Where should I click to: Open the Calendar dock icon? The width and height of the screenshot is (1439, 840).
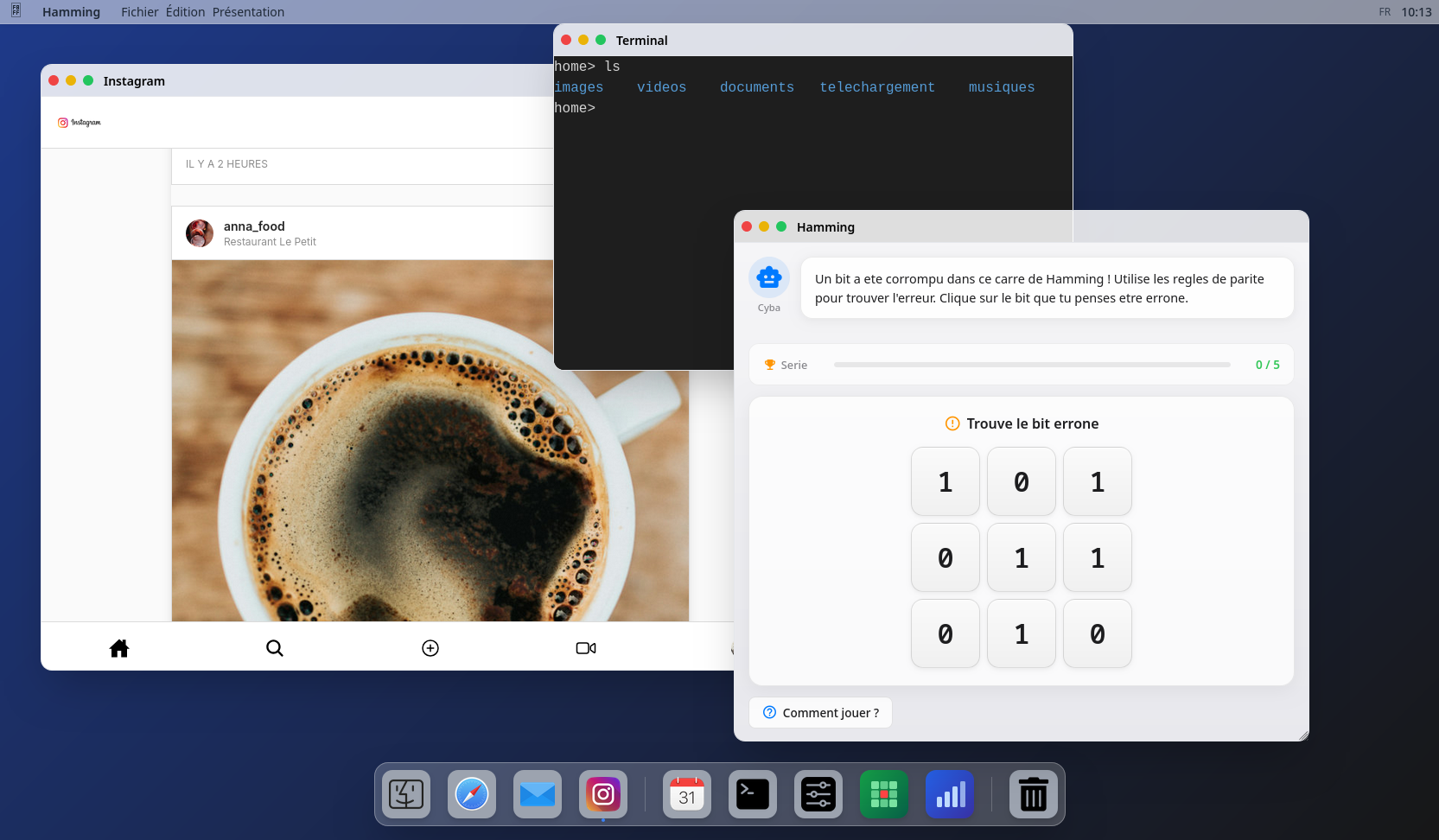[687, 794]
